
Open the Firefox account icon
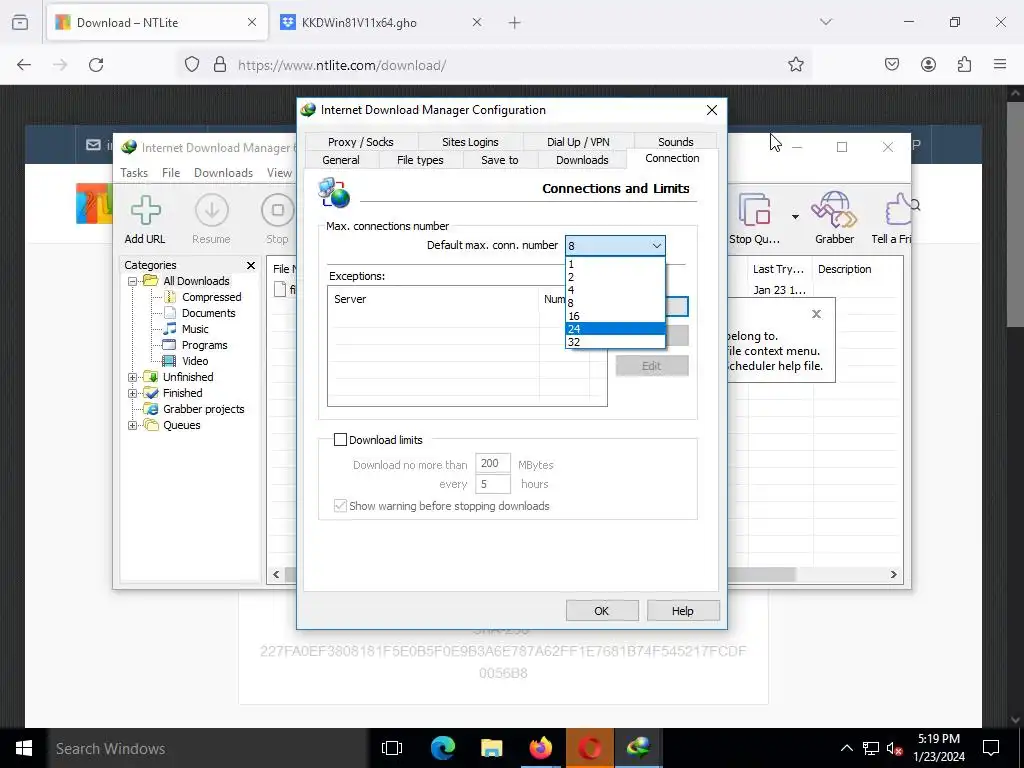coord(928,64)
